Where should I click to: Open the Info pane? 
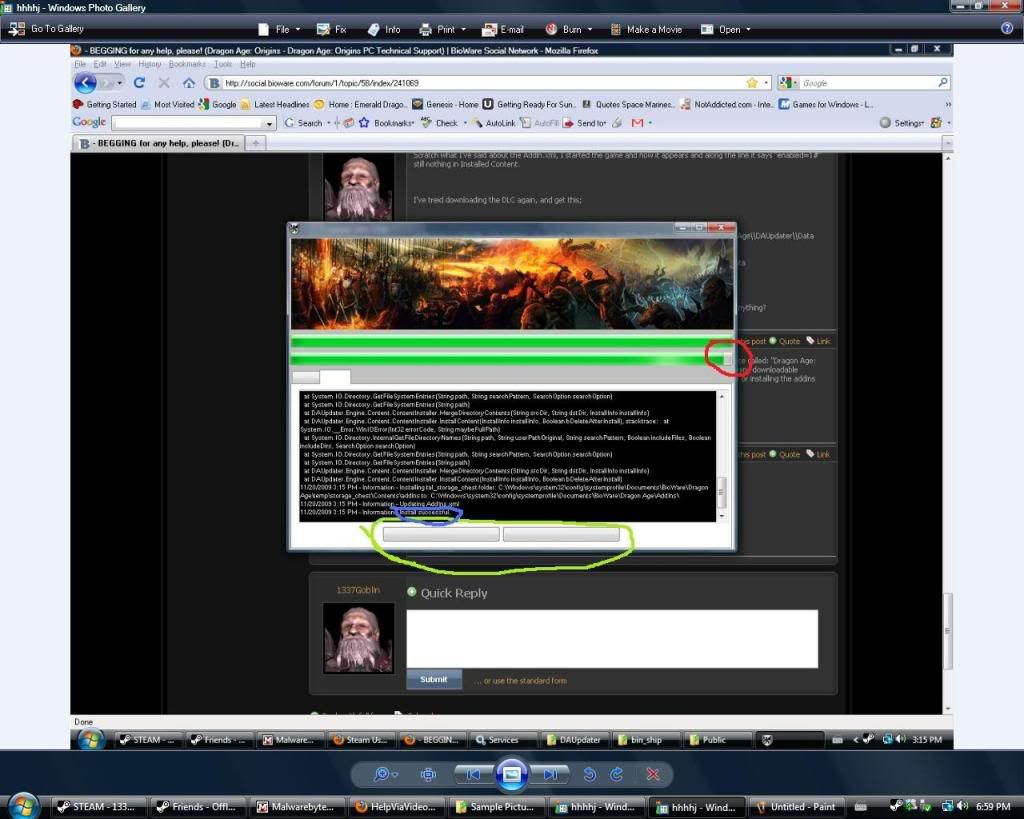383,29
